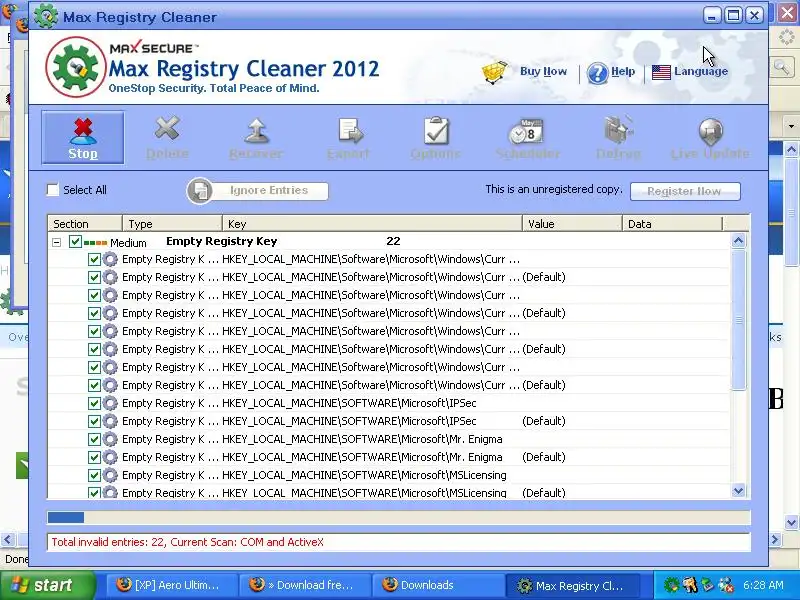Image resolution: width=800 pixels, height=600 pixels.
Task: Click the Register Now button
Action: (x=685, y=191)
